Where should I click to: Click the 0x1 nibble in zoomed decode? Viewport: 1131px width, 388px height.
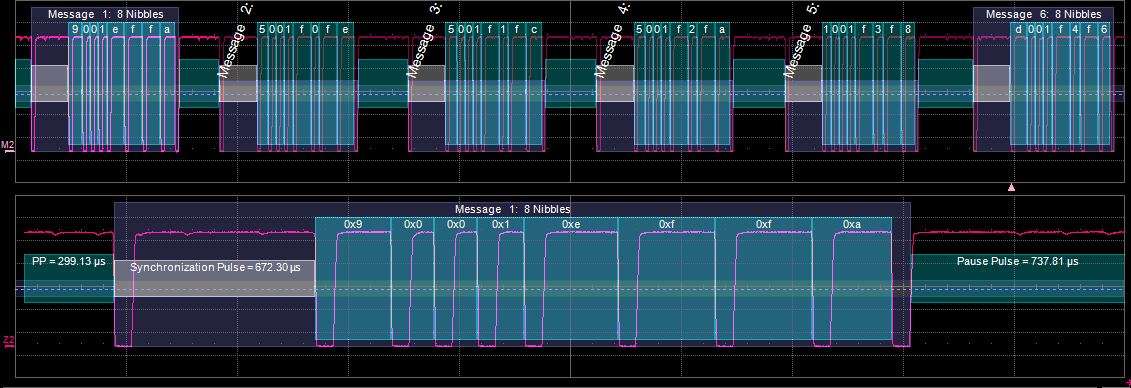[501, 224]
